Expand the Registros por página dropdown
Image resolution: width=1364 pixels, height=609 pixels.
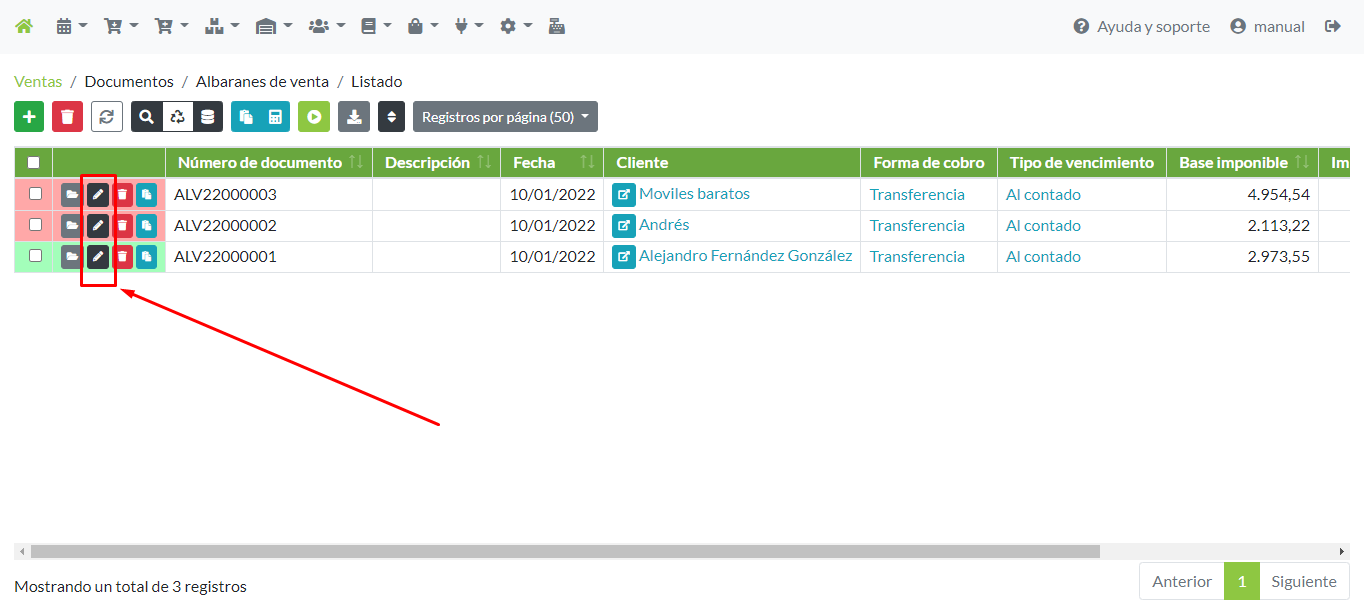(x=505, y=117)
